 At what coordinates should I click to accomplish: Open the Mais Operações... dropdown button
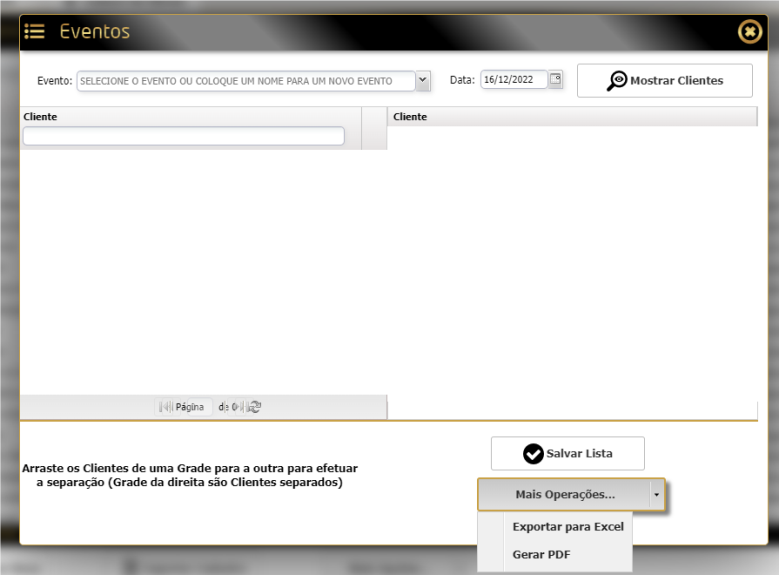(x=565, y=494)
